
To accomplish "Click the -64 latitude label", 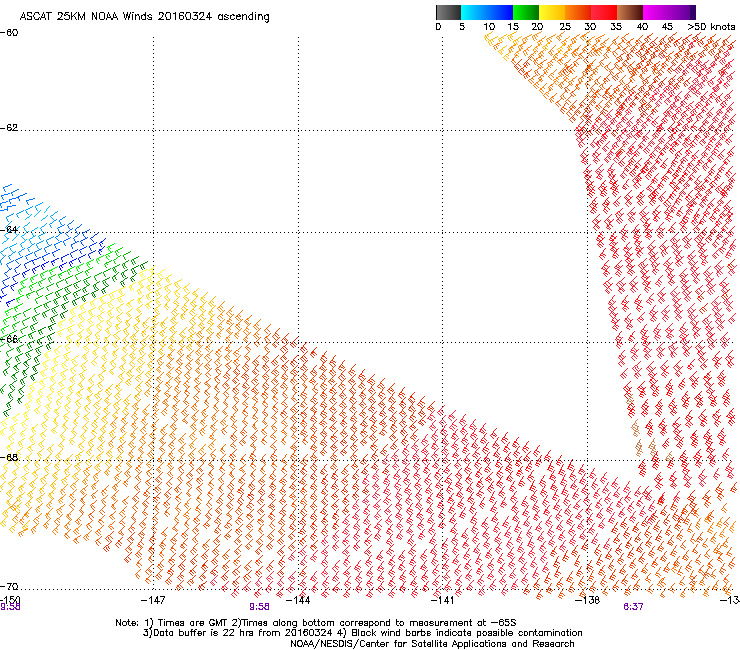I will pyautogui.click(x=9, y=230).
